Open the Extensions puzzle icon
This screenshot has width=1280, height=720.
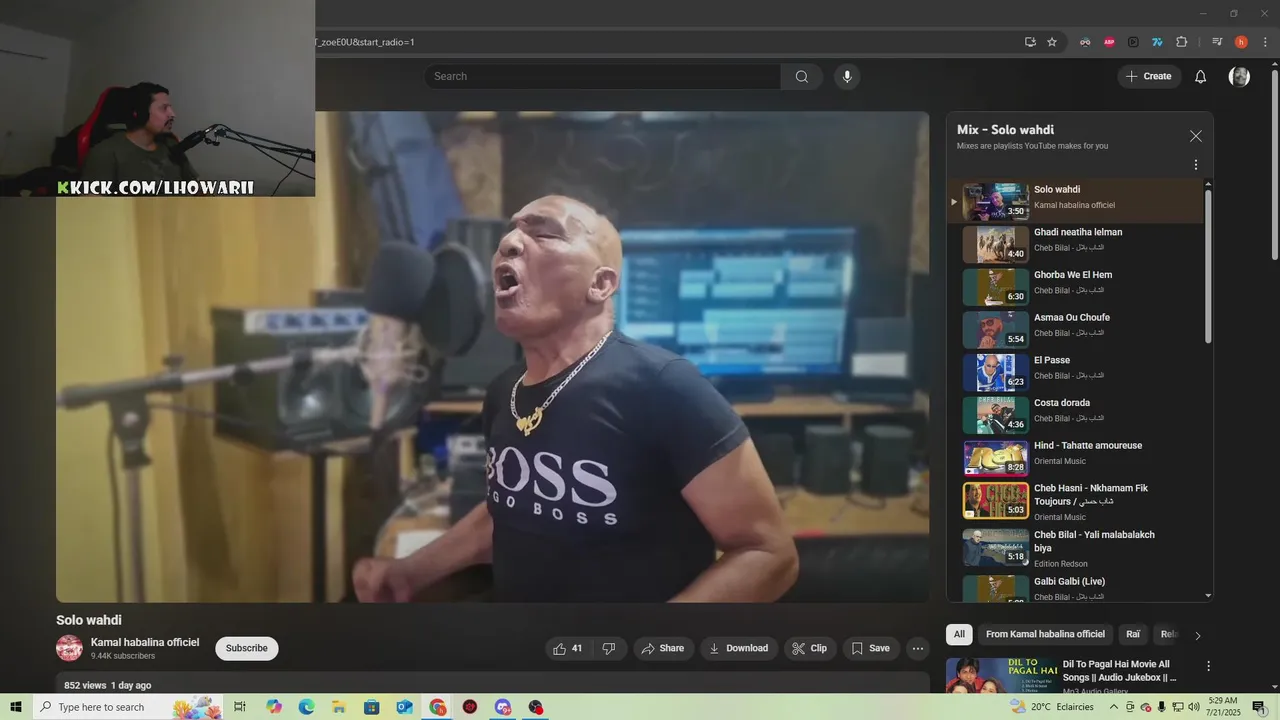tap(1181, 42)
